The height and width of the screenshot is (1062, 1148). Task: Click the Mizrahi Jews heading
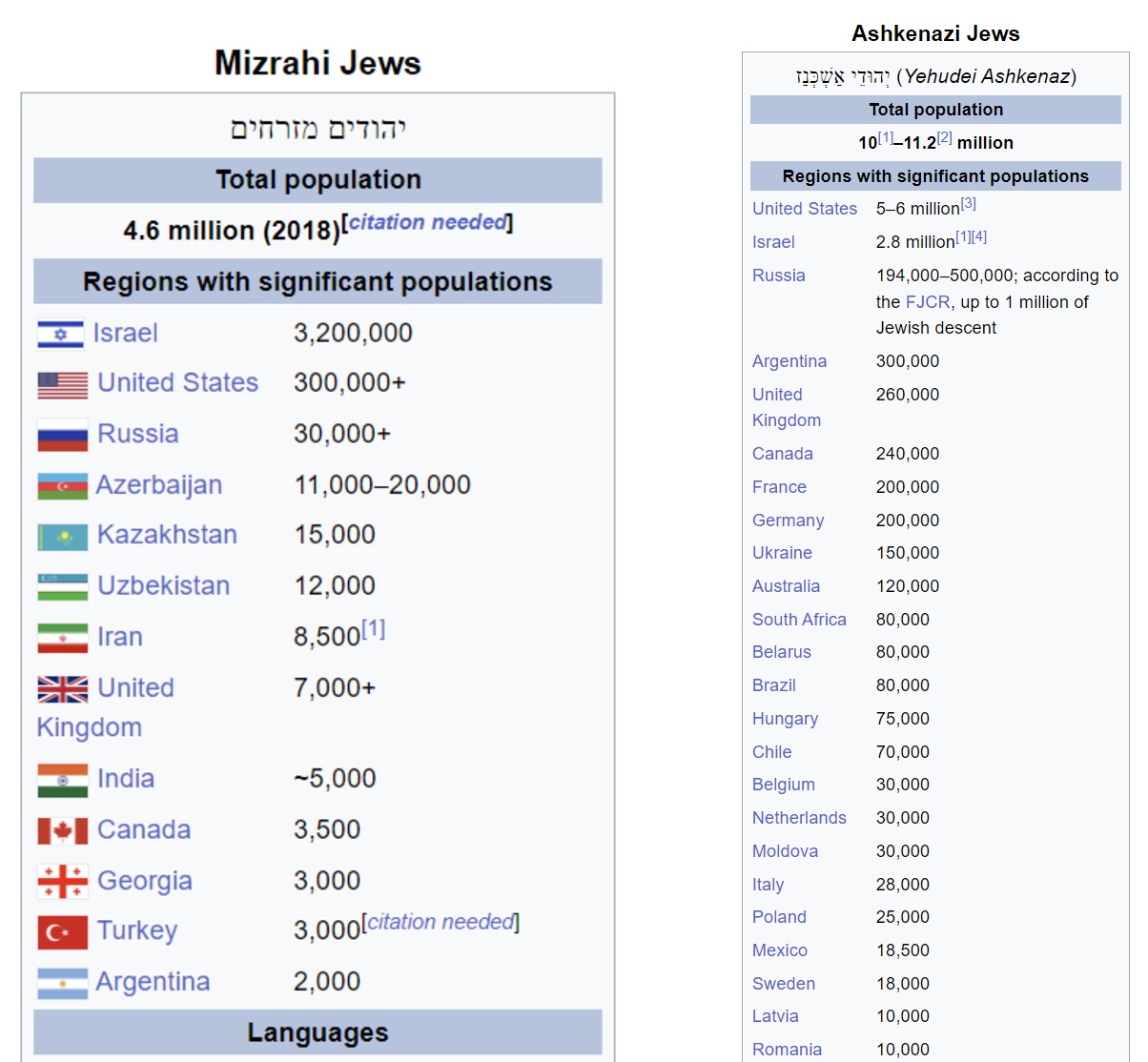(318, 63)
